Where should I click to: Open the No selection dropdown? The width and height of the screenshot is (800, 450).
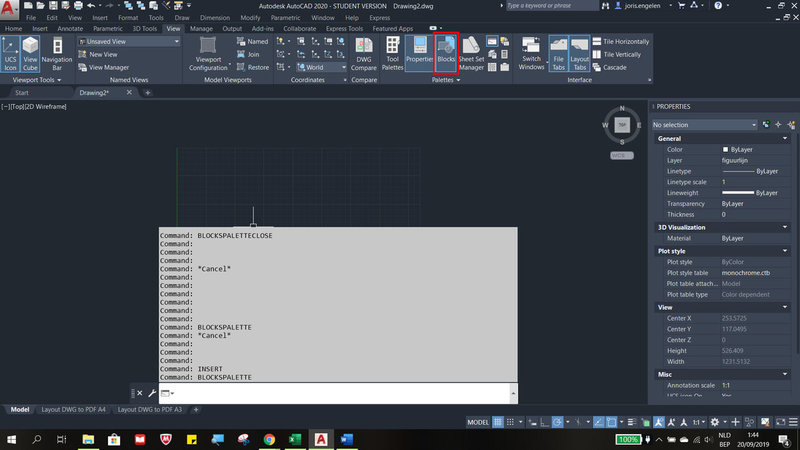coord(704,125)
